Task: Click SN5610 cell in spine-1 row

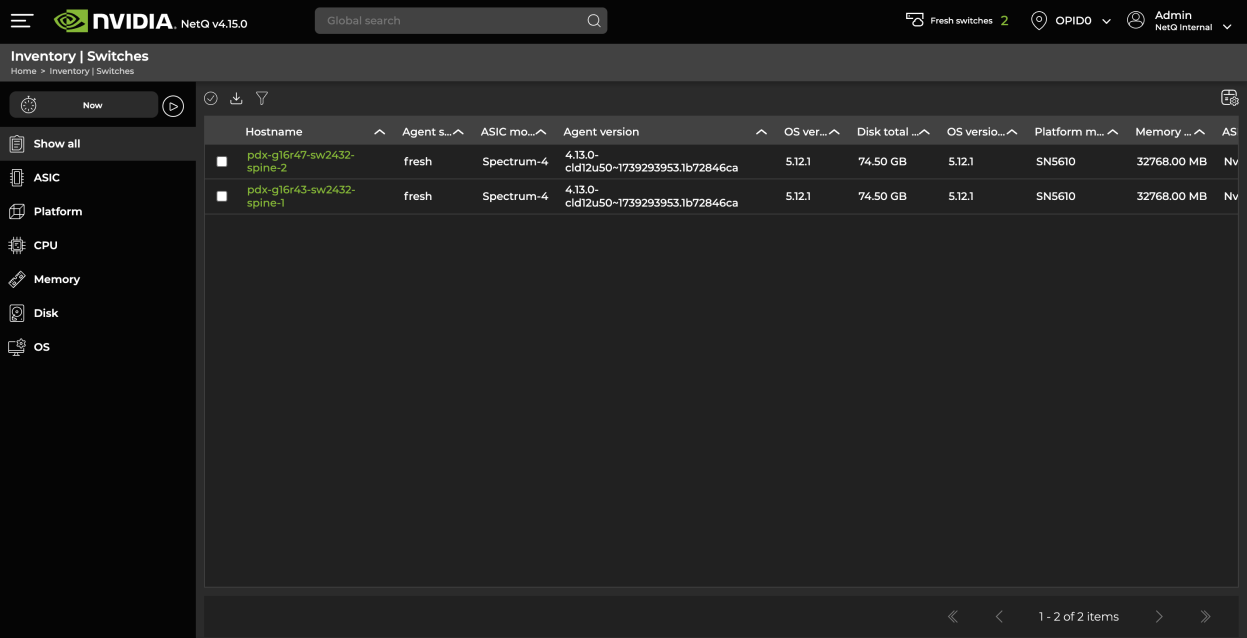Action: pyautogui.click(x=1056, y=197)
